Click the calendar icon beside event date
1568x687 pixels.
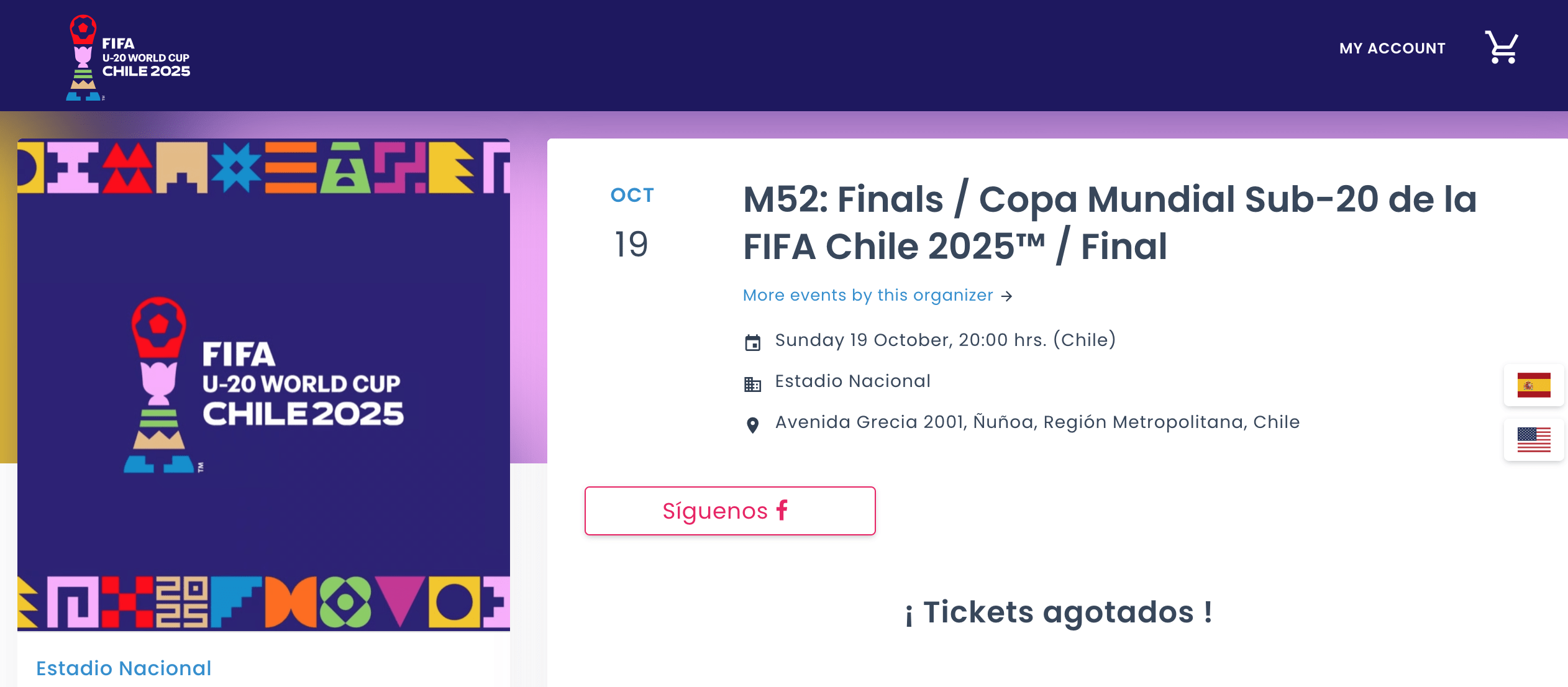(752, 342)
